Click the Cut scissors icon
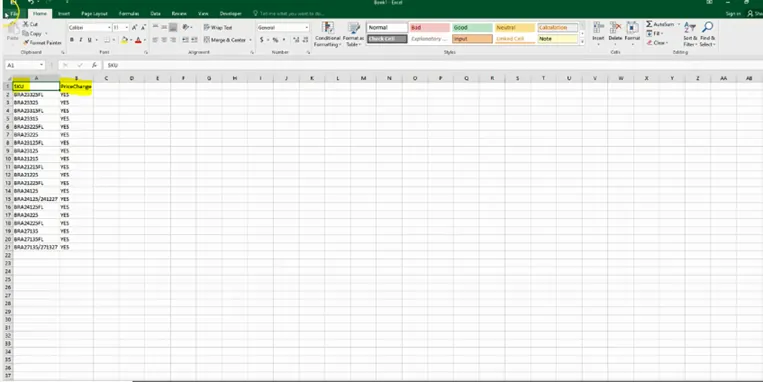Viewport: 763px width, 382px height. point(26,24)
